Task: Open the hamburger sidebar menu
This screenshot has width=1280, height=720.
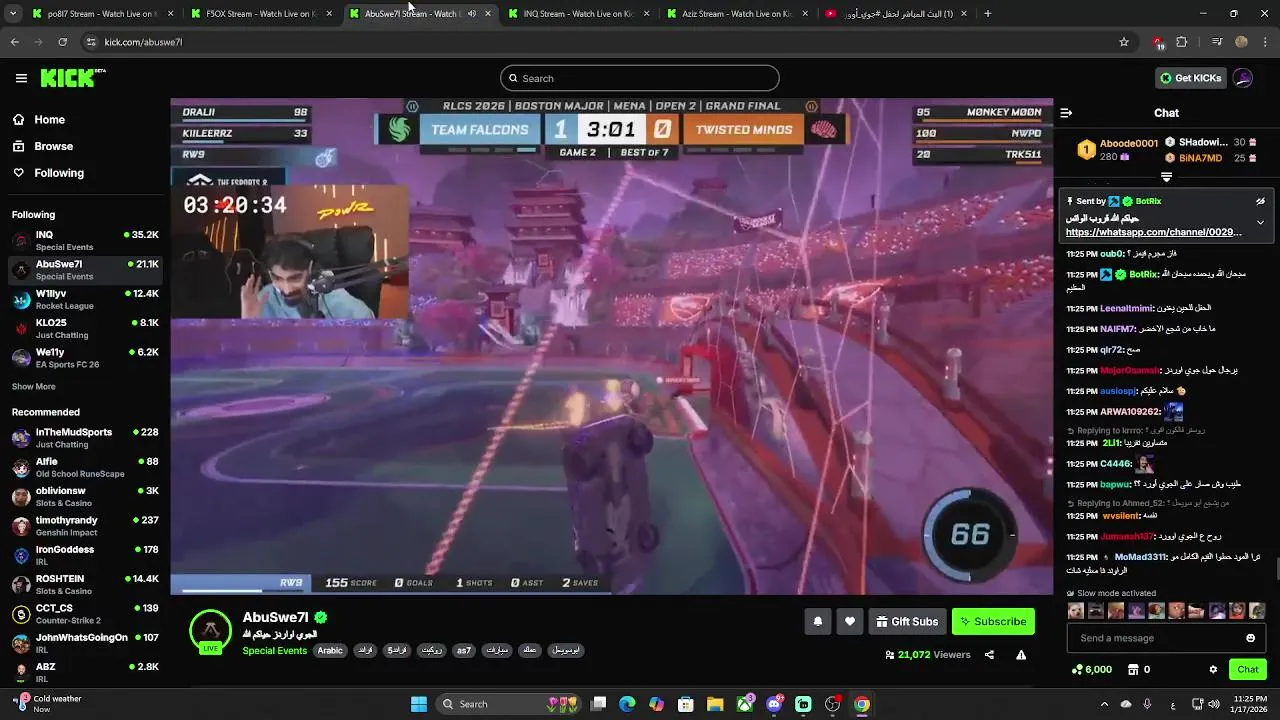Action: click(x=21, y=78)
